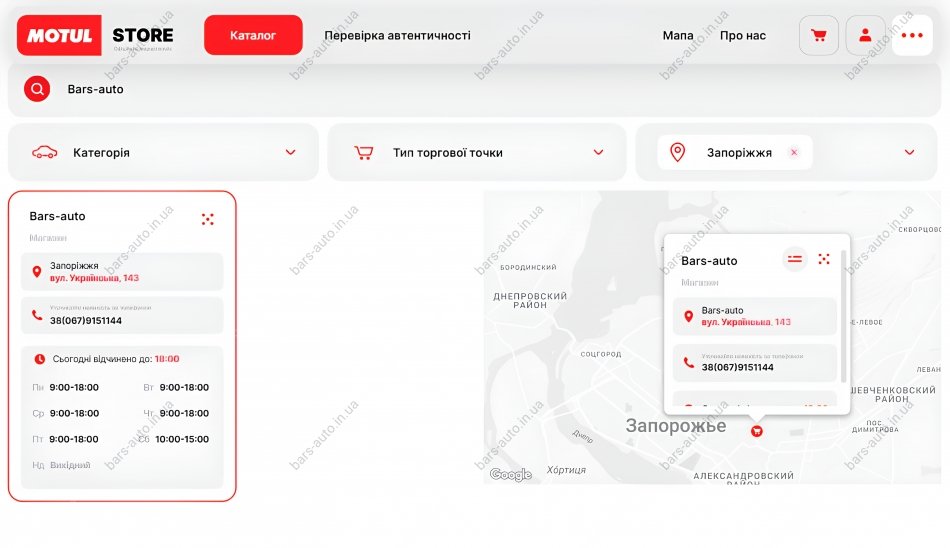The height and width of the screenshot is (548, 950).
Task: Click the Google logo on map
Action: 511,474
